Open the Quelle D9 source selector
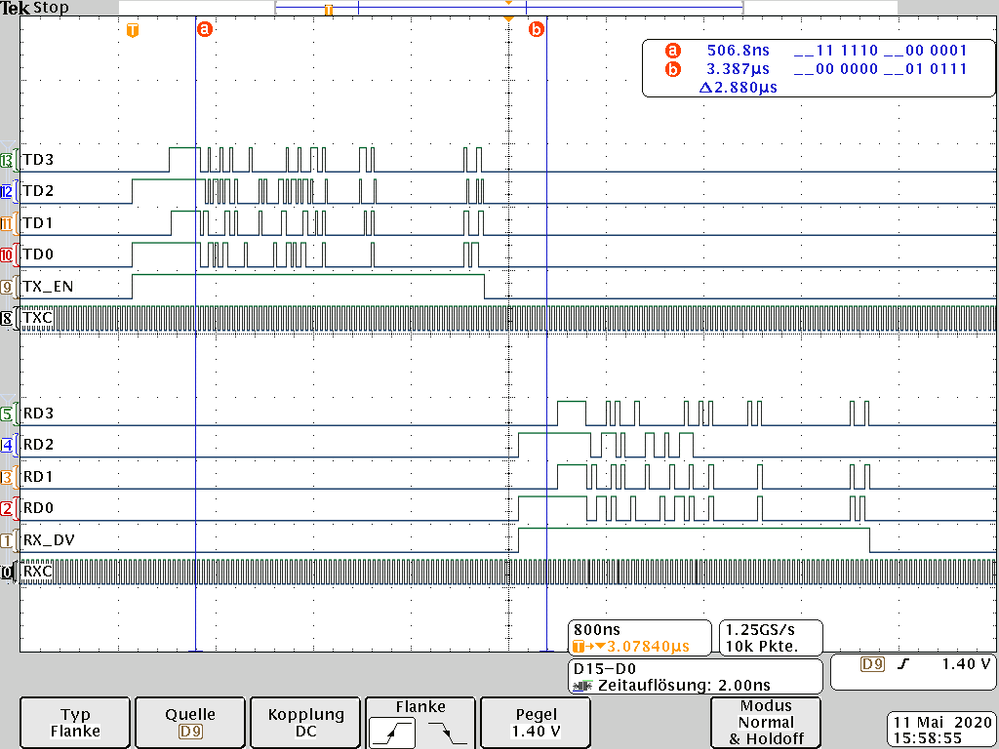Screen dimensions: 999x749 click(x=189, y=722)
